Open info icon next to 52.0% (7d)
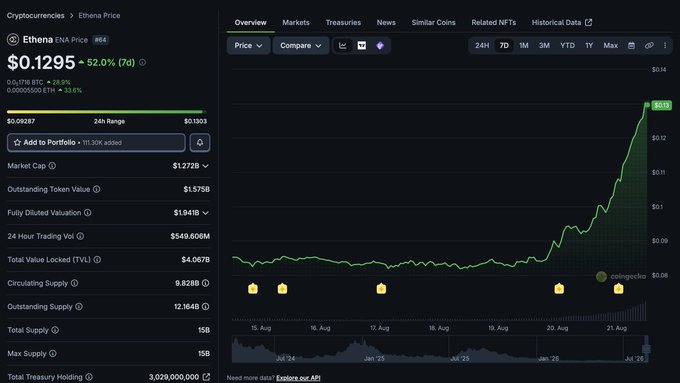Image resolution: width=680 pixels, height=383 pixels. [142, 62]
